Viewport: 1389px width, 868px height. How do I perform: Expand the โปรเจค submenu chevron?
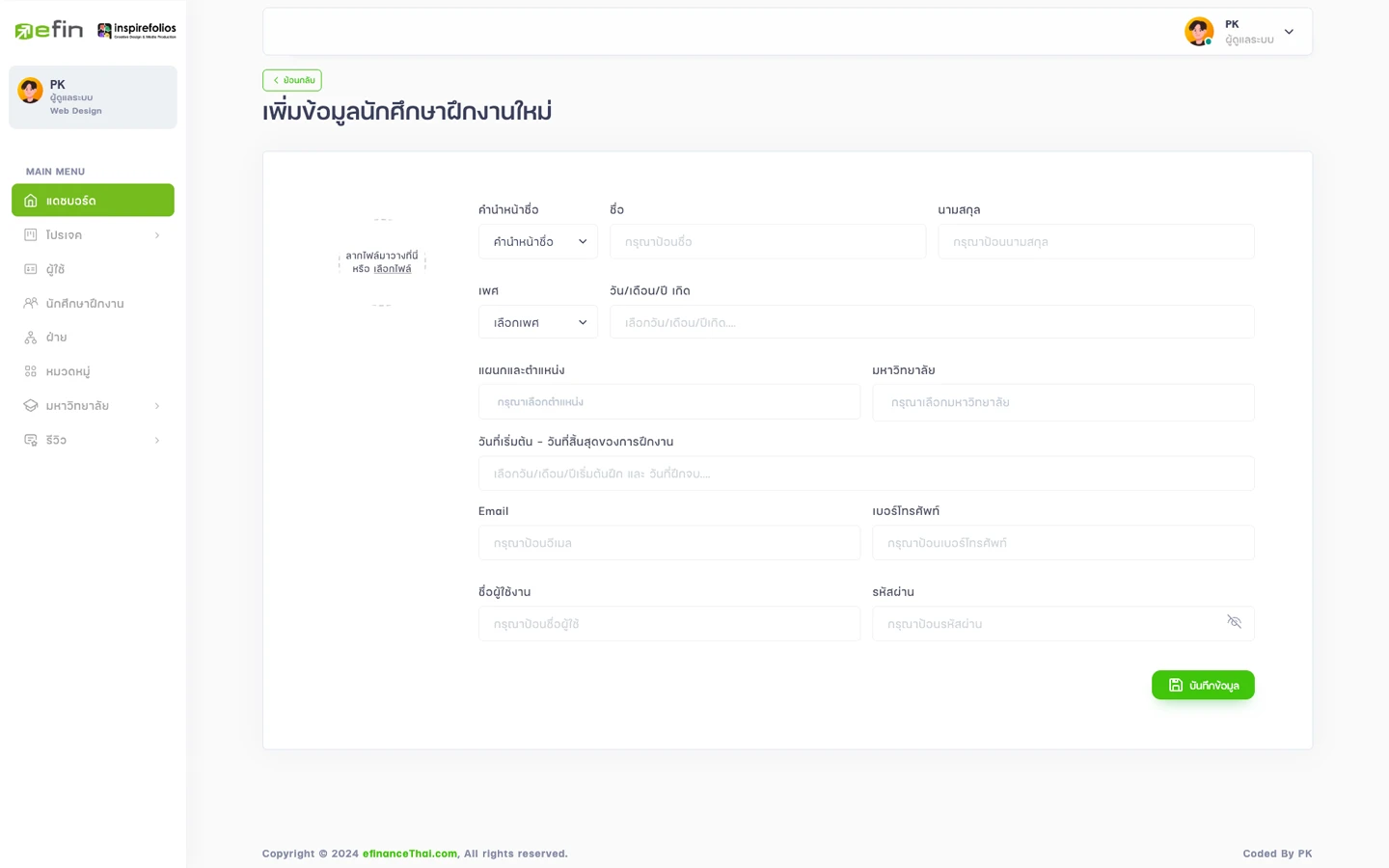pos(157,235)
